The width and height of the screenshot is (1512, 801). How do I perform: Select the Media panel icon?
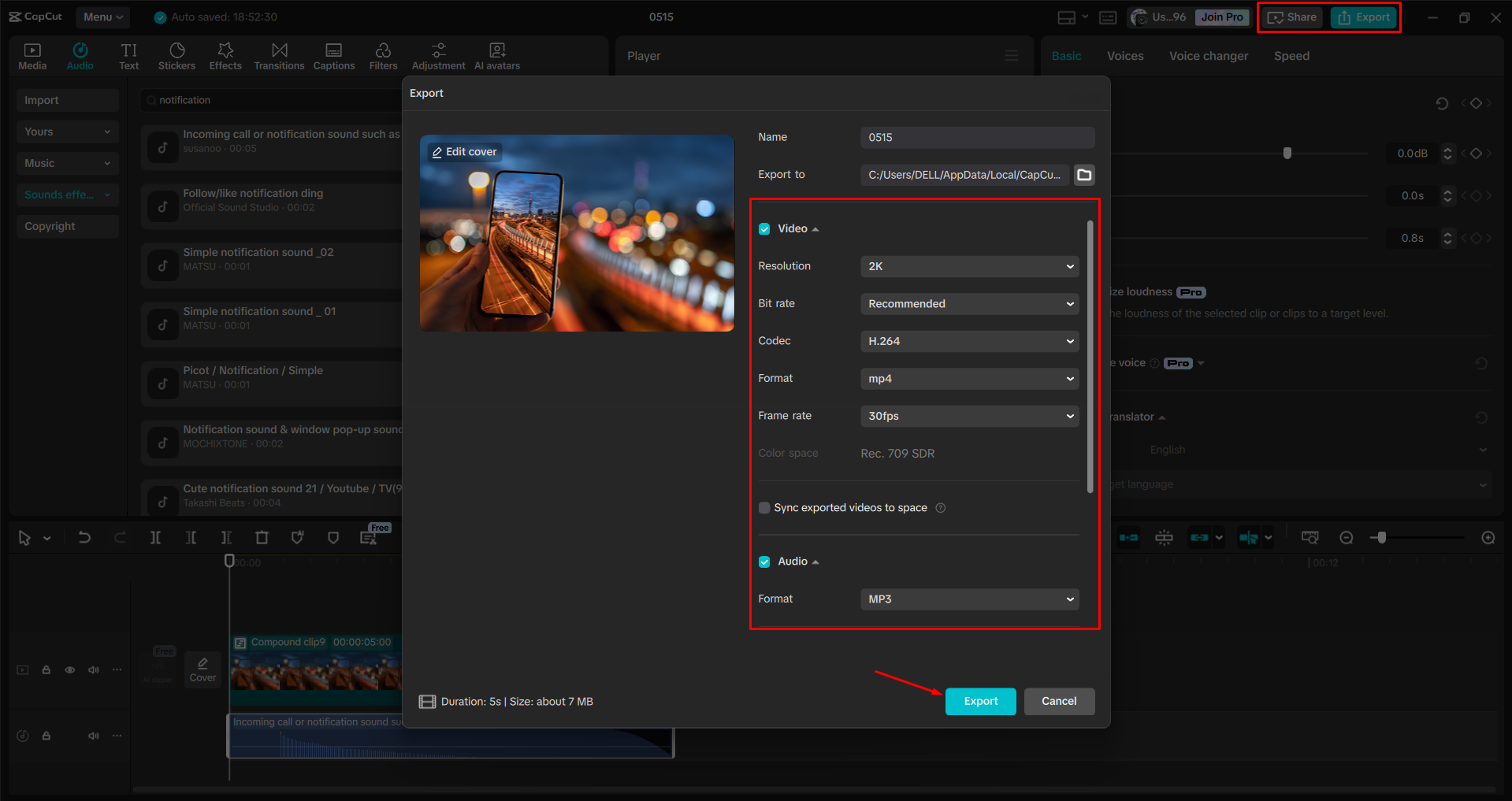(x=32, y=55)
